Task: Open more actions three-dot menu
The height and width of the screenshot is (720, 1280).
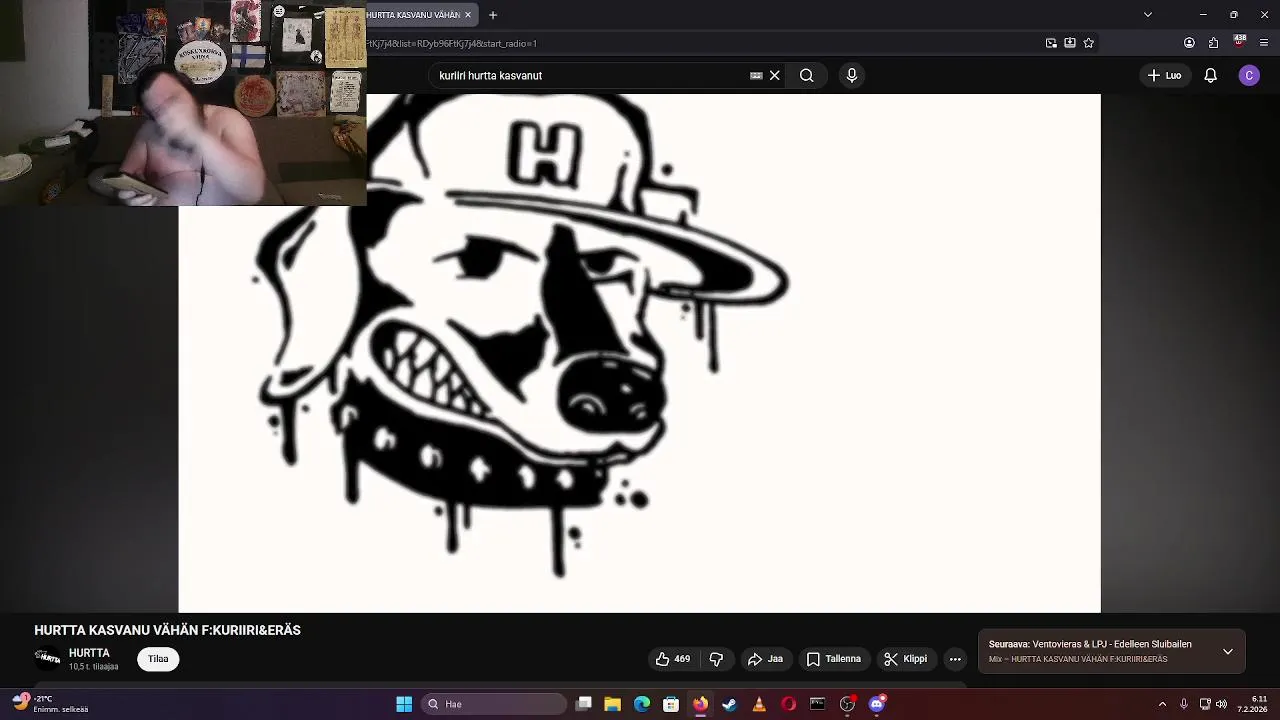Action: (x=955, y=659)
